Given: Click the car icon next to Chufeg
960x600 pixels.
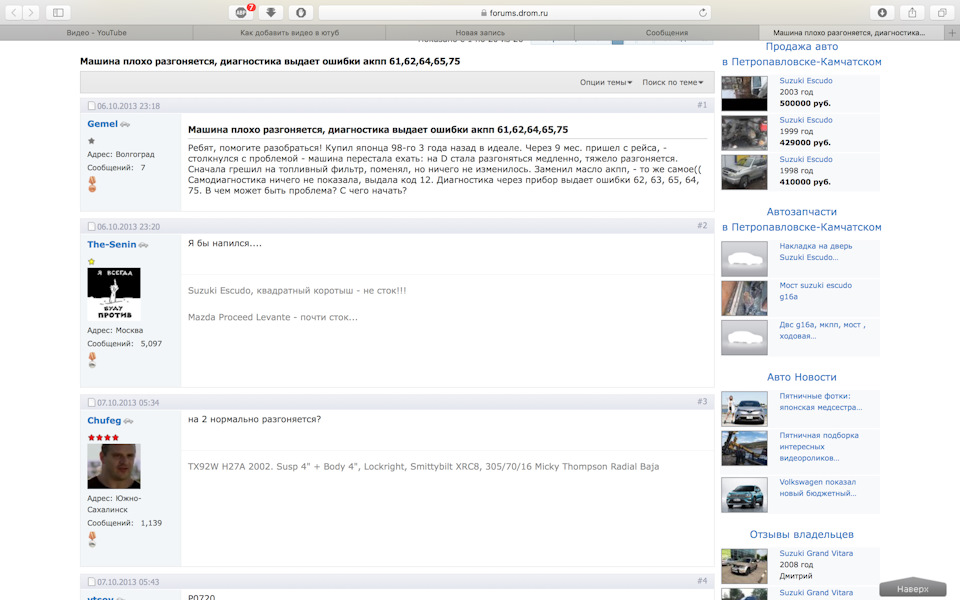Looking at the screenshot, I should pyautogui.click(x=128, y=421).
